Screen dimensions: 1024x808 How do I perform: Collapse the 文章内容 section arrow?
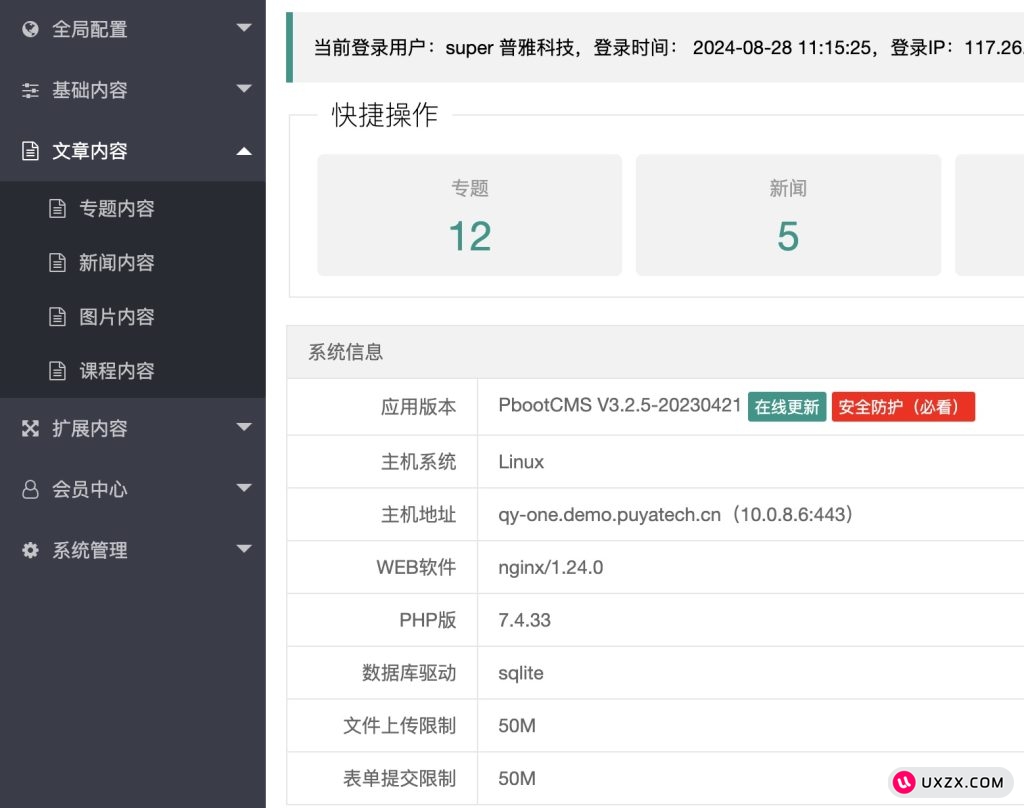point(244,151)
